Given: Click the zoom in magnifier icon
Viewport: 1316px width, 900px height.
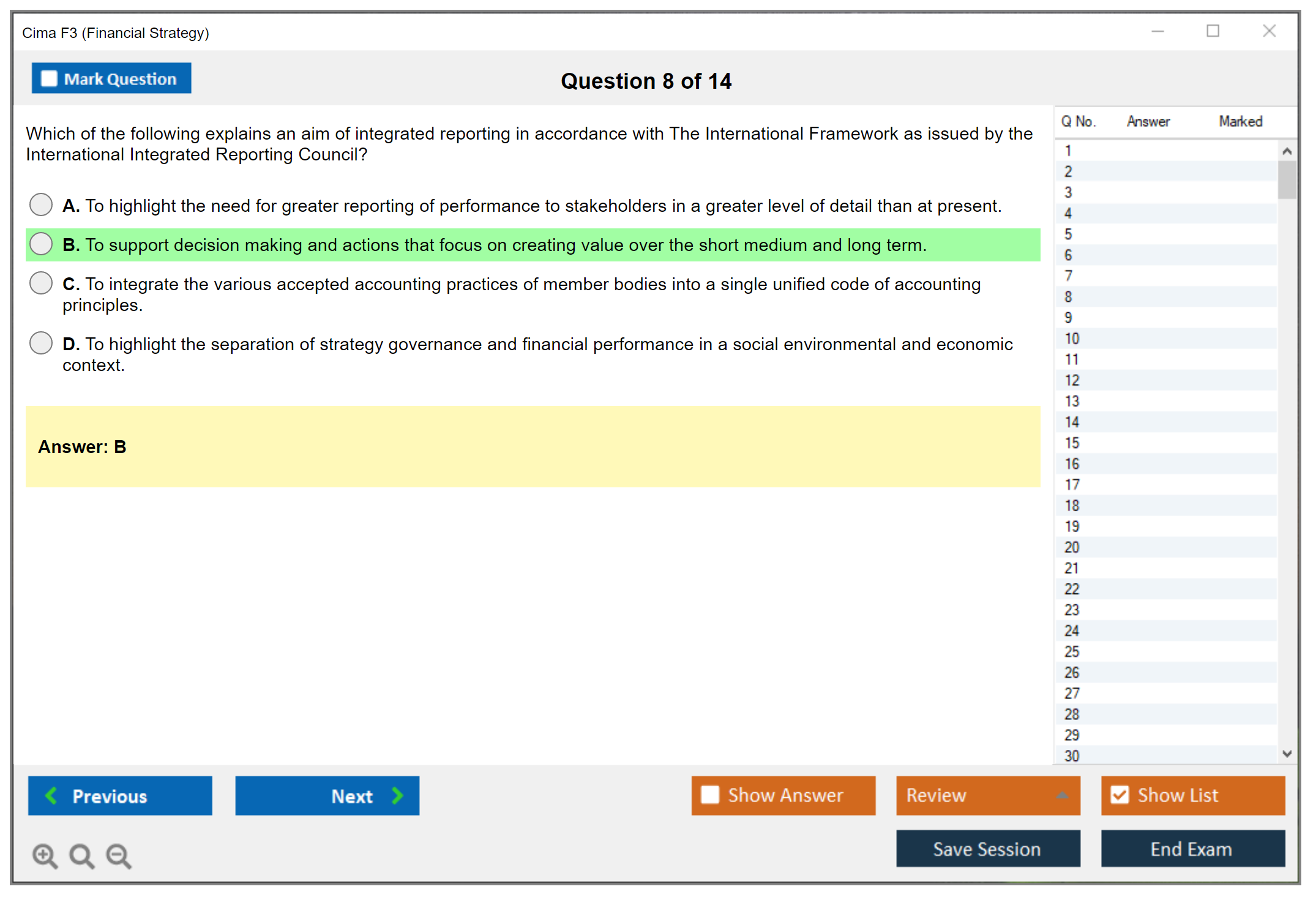Looking at the screenshot, I should click(x=45, y=855).
